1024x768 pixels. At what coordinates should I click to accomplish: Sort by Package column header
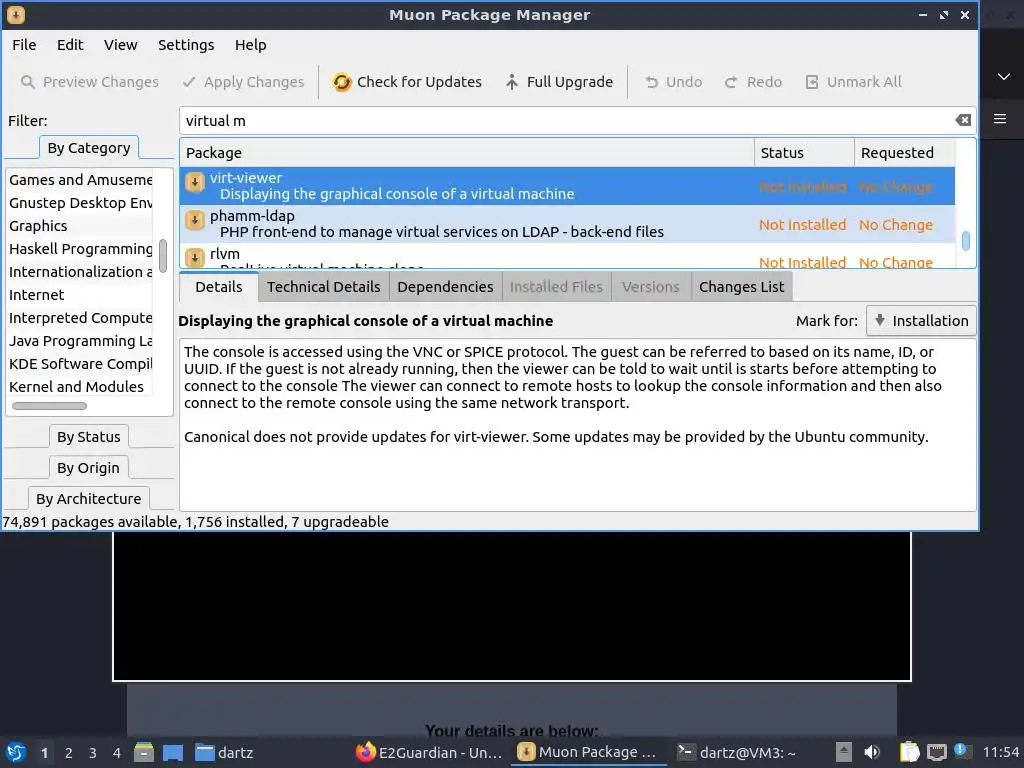click(467, 153)
